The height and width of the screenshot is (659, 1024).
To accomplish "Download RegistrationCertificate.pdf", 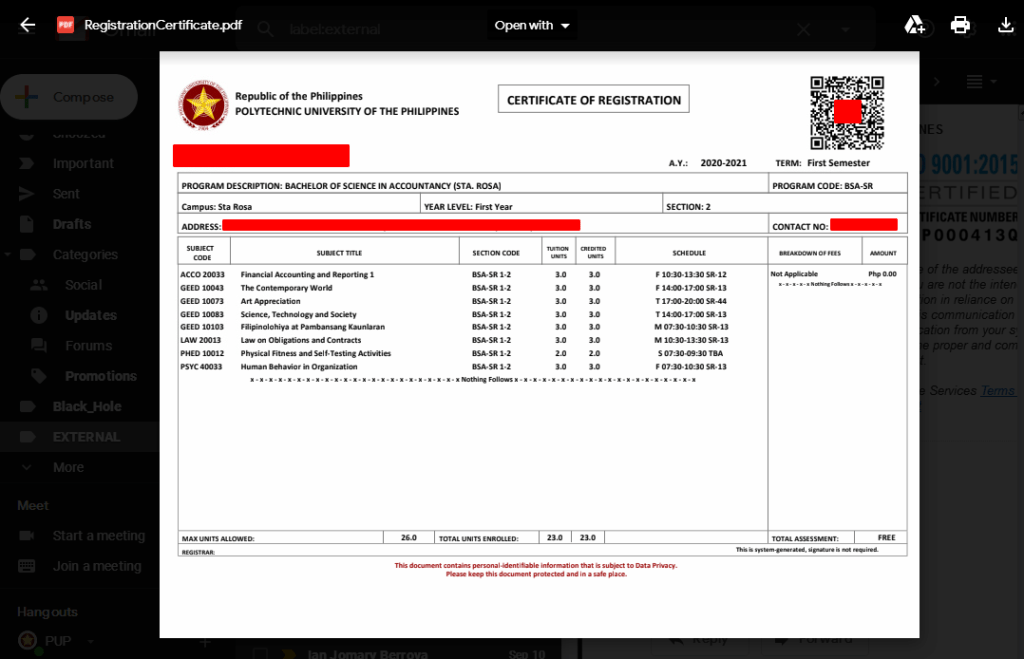I will point(1005,25).
